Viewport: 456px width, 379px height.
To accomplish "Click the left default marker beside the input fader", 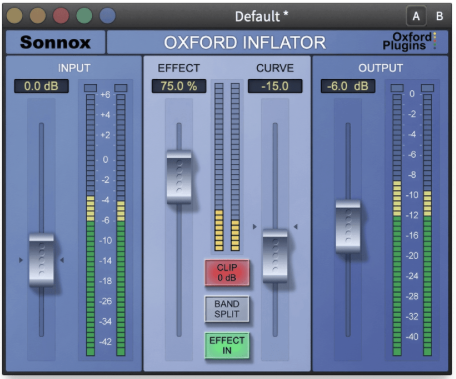I will (21, 260).
